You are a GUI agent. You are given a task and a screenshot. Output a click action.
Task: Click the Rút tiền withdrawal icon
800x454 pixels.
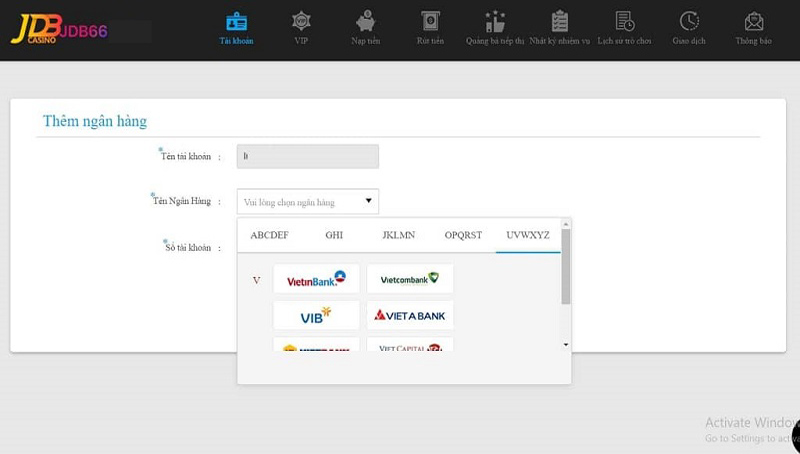coord(430,21)
